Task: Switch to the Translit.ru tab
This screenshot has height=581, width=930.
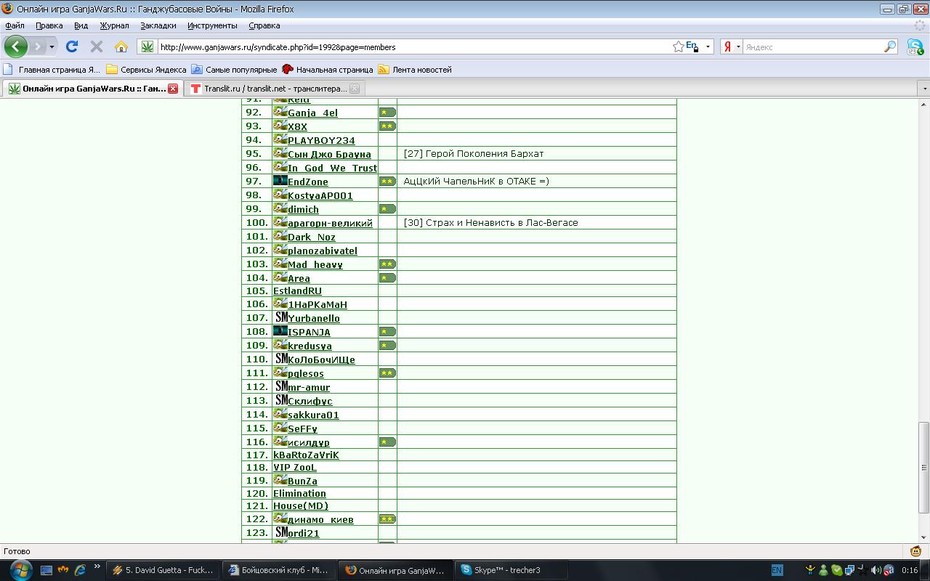Action: pos(275,88)
